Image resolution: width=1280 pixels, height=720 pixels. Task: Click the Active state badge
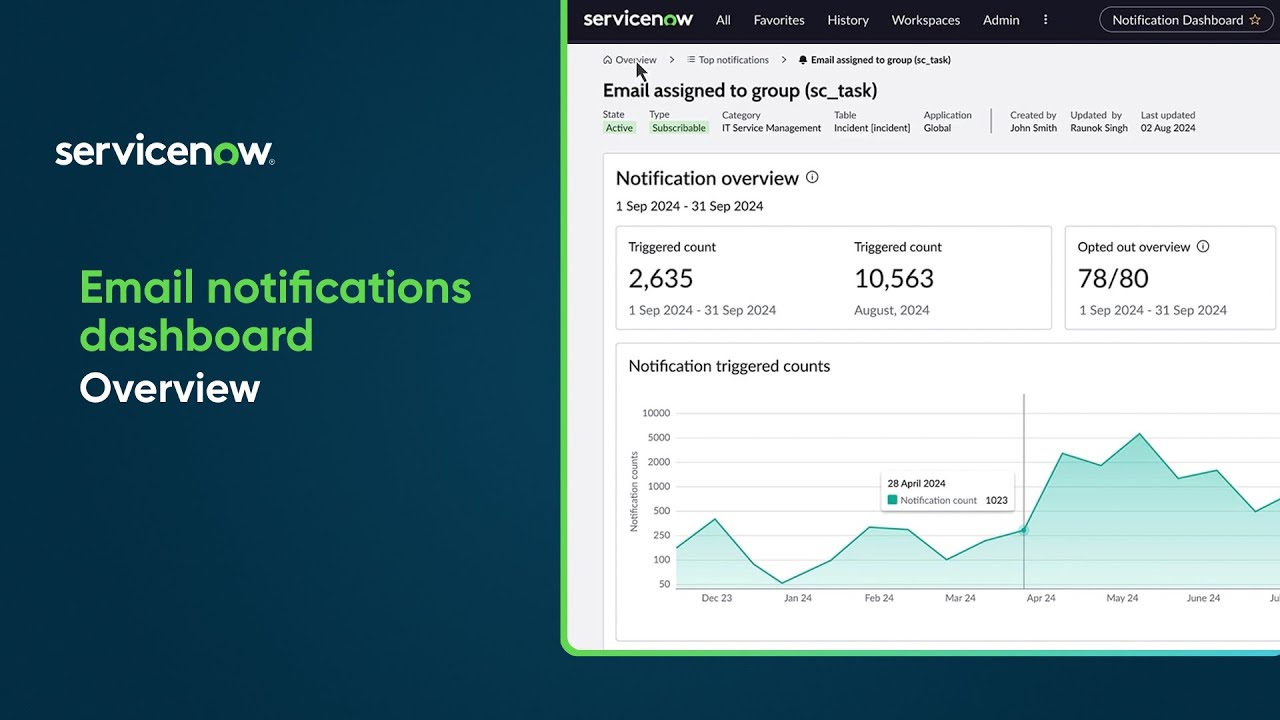[619, 128]
